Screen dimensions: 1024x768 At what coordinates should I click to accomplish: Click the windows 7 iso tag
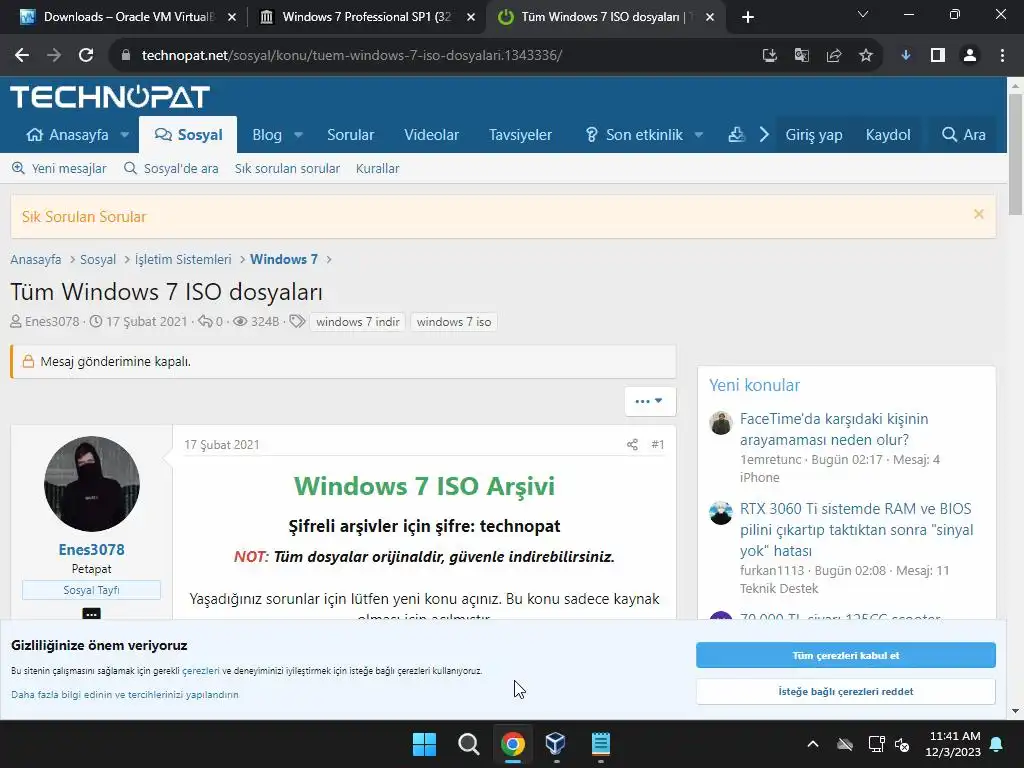pos(454,322)
